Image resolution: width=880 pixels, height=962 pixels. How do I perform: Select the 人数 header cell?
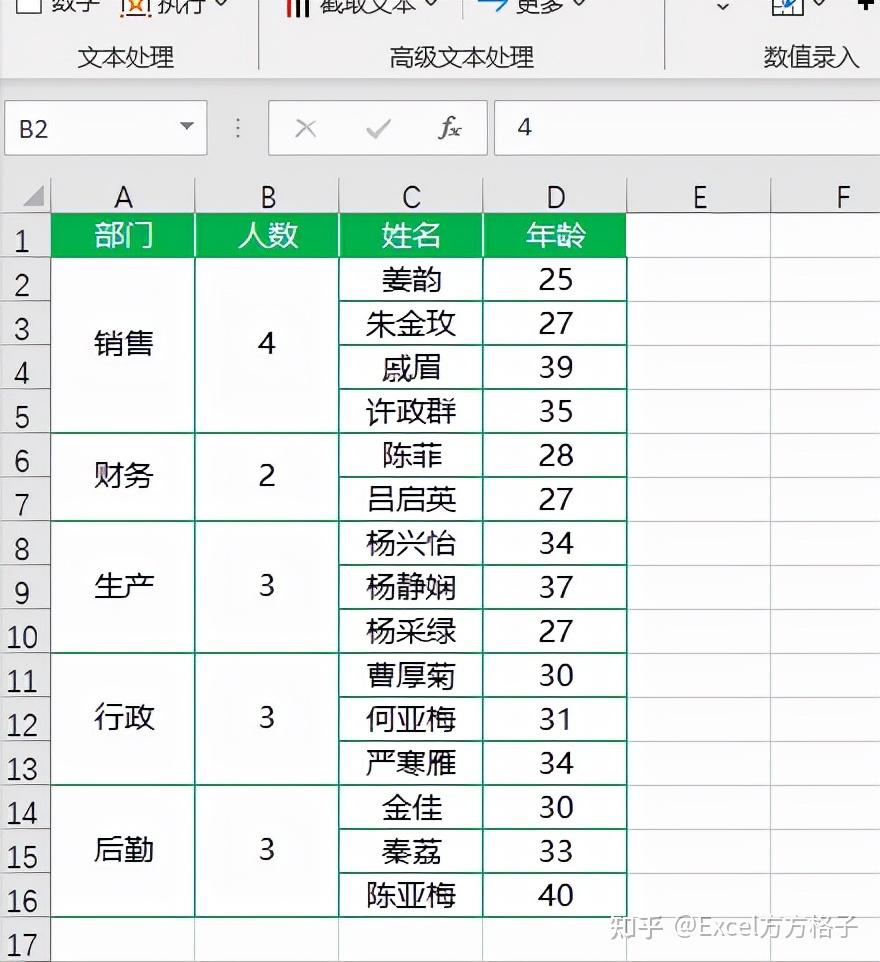point(267,236)
